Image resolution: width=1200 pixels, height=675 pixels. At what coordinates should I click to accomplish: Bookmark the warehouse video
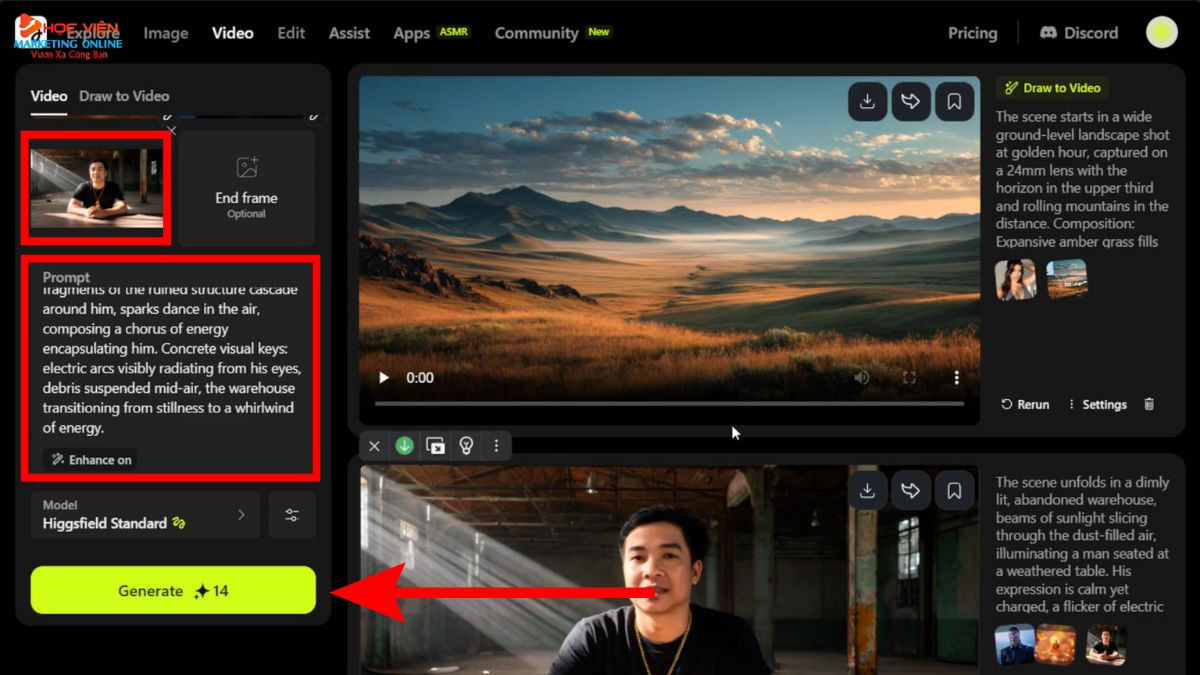954,490
